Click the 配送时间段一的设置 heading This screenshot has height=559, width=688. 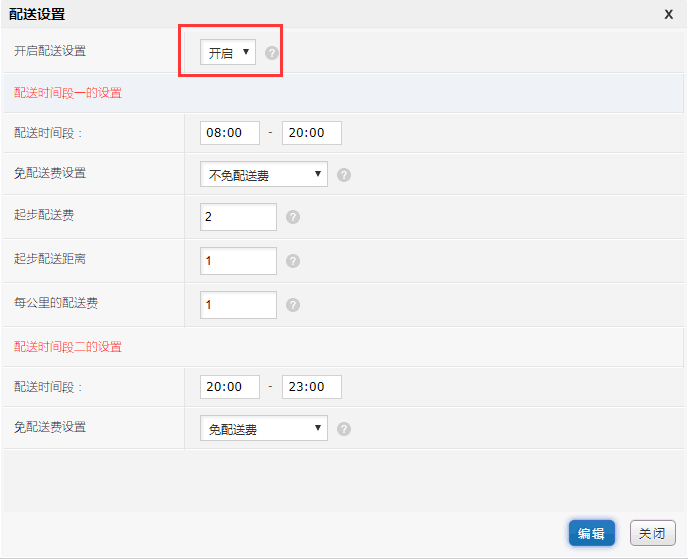click(x=68, y=93)
